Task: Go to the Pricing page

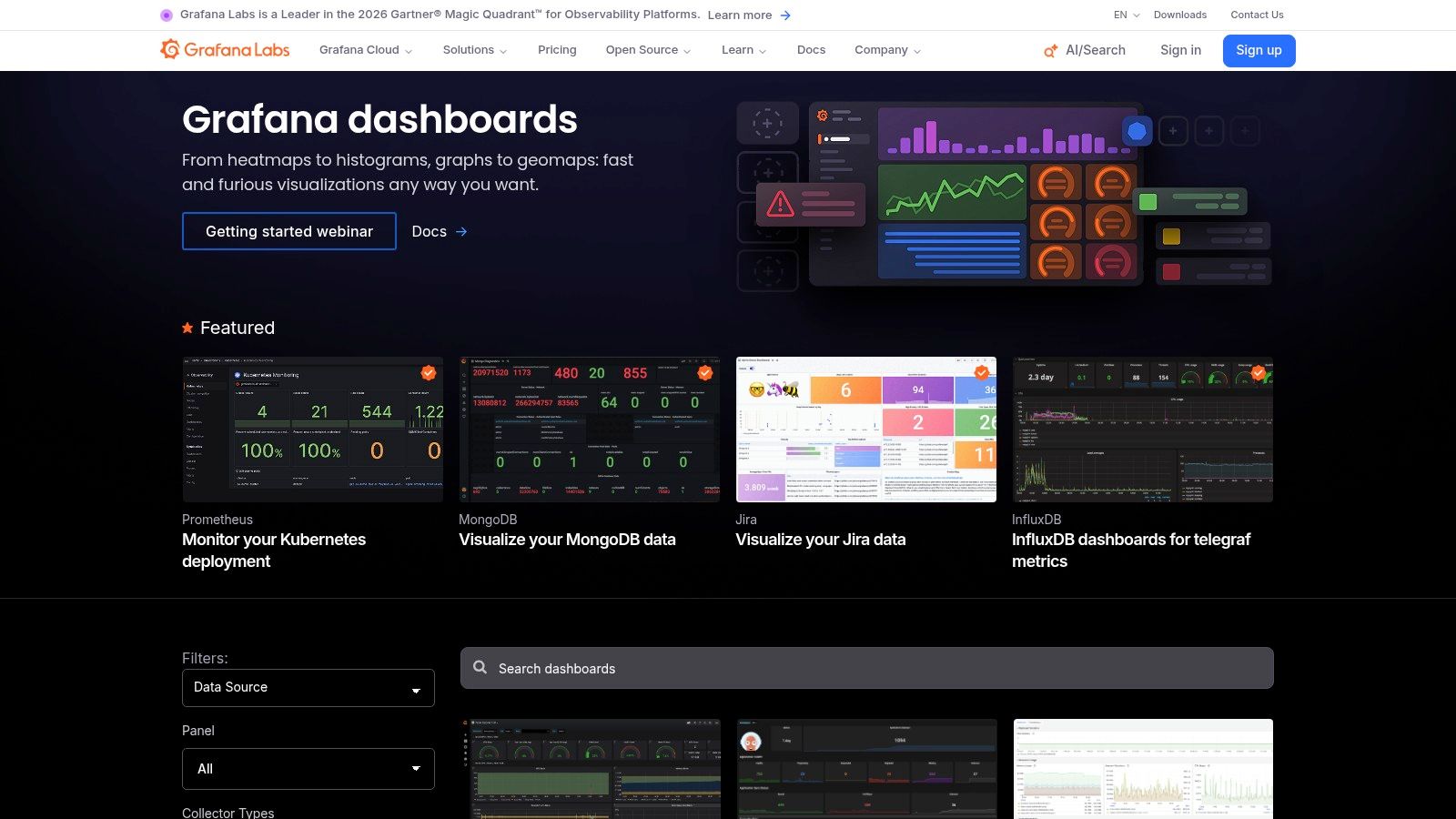Action: (557, 50)
